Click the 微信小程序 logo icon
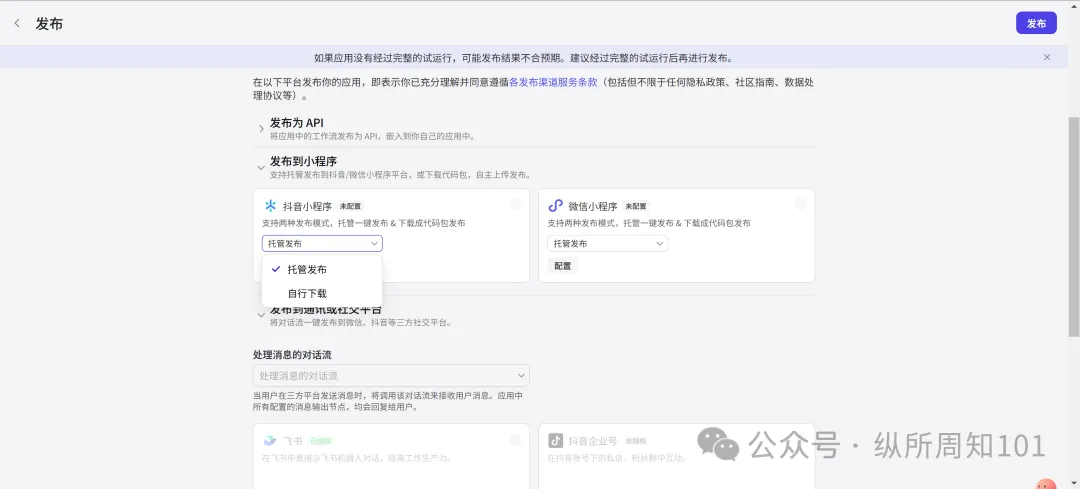This screenshot has height=489, width=1080. click(555, 206)
